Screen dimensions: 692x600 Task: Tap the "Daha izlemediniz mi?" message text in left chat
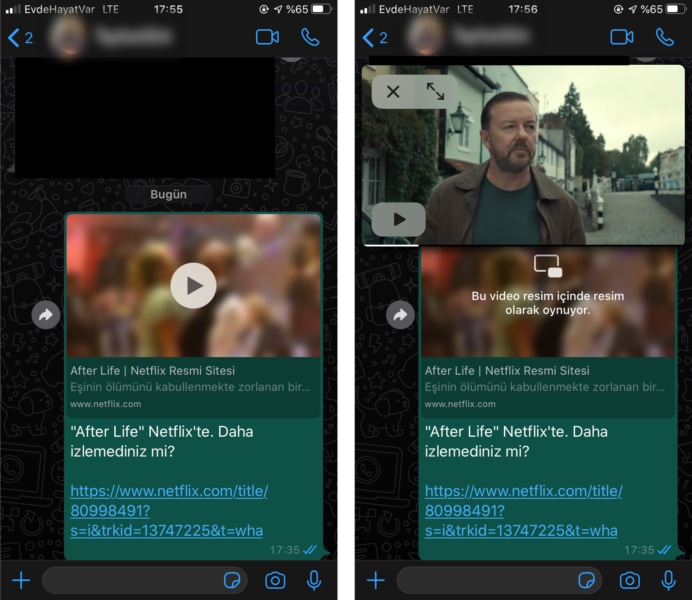162,441
